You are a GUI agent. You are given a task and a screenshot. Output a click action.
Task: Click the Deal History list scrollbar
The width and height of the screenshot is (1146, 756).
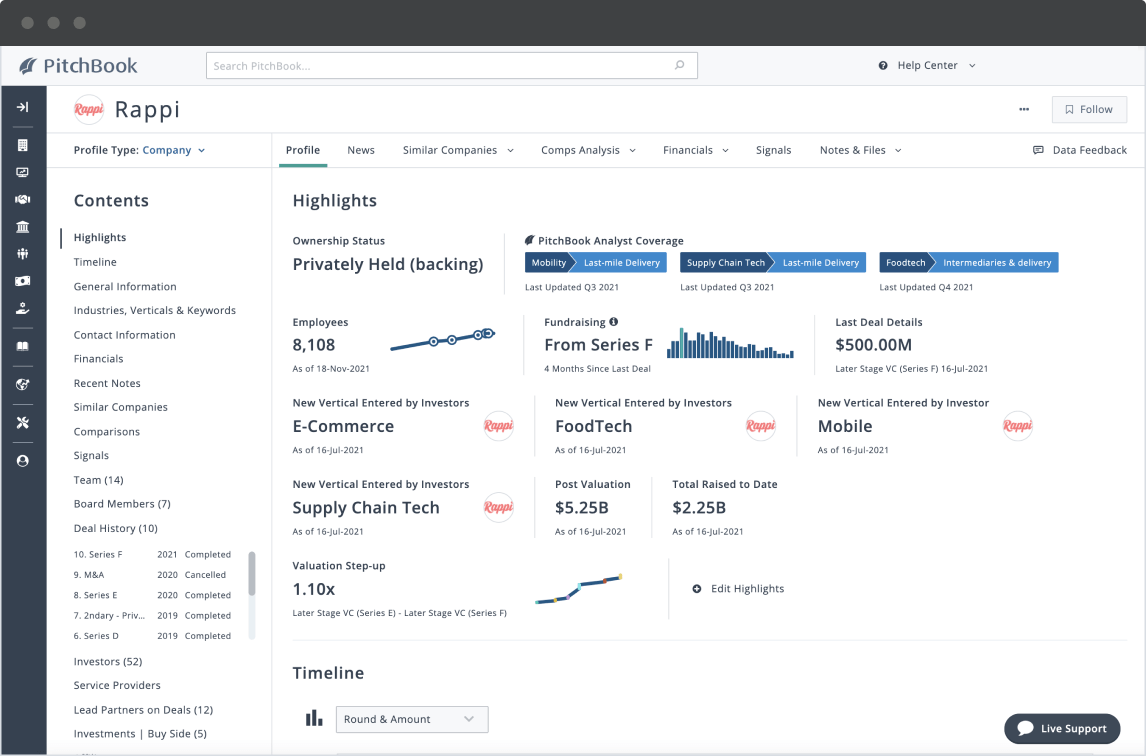click(252, 574)
